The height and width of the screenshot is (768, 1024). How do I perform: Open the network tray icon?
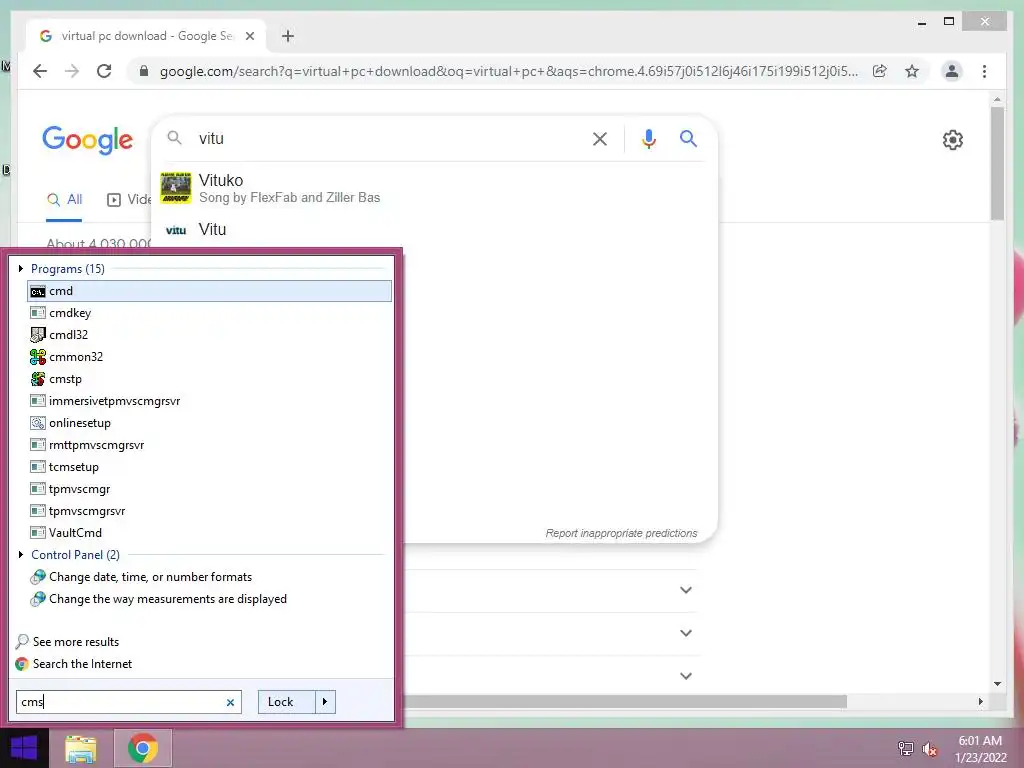(905, 748)
